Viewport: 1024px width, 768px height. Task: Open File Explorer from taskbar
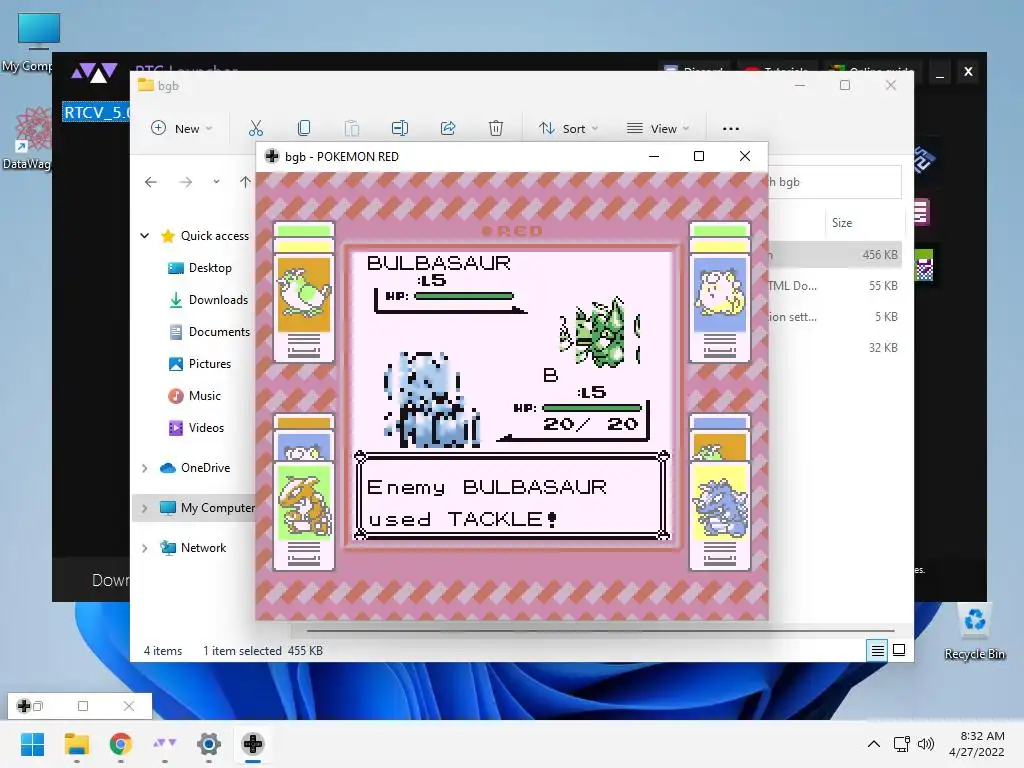[76, 744]
